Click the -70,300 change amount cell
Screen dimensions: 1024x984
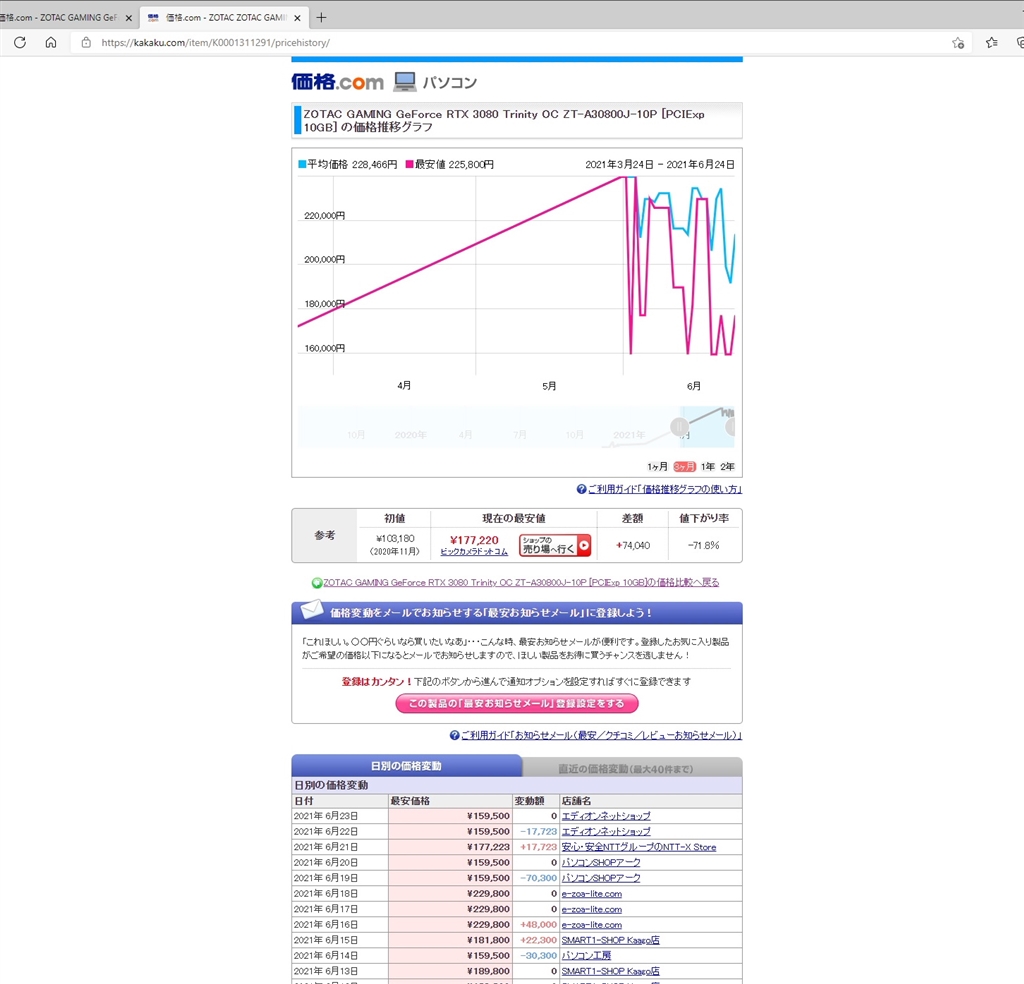pyautogui.click(x=536, y=878)
